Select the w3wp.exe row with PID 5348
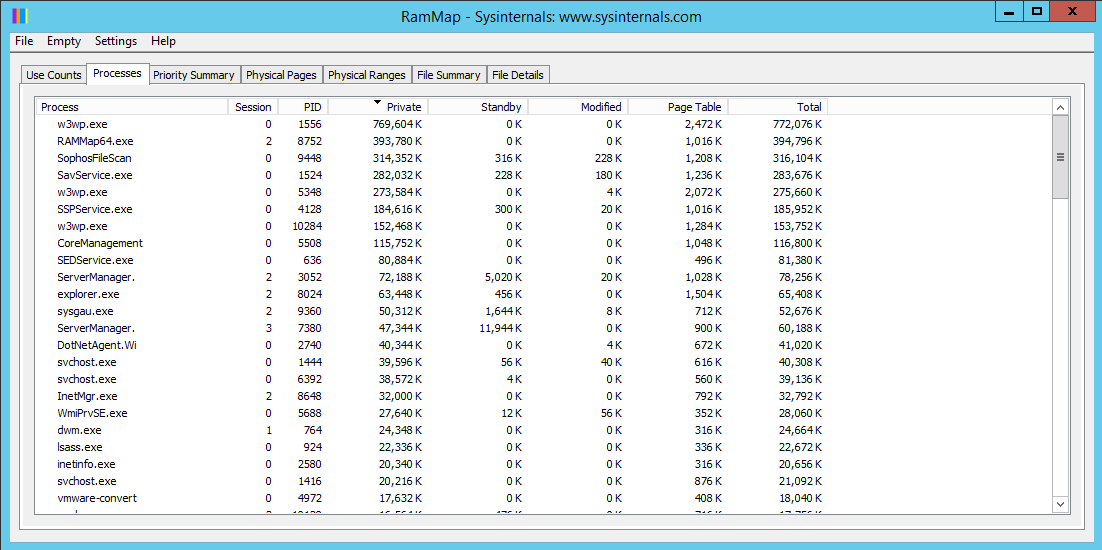 (432, 192)
